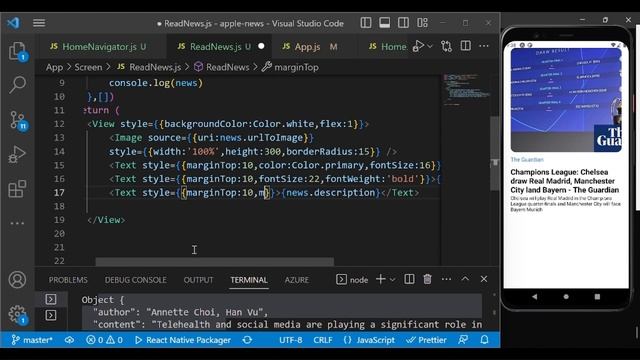Close the bottom panel
Screen dimensions: 640x360
point(484,279)
